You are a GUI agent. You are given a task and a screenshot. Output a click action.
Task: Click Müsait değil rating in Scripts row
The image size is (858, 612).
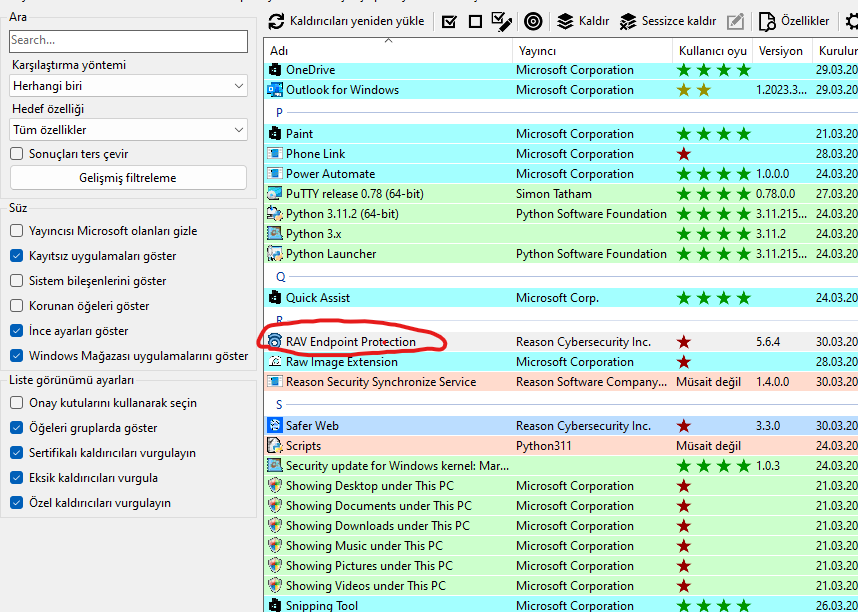coord(708,446)
